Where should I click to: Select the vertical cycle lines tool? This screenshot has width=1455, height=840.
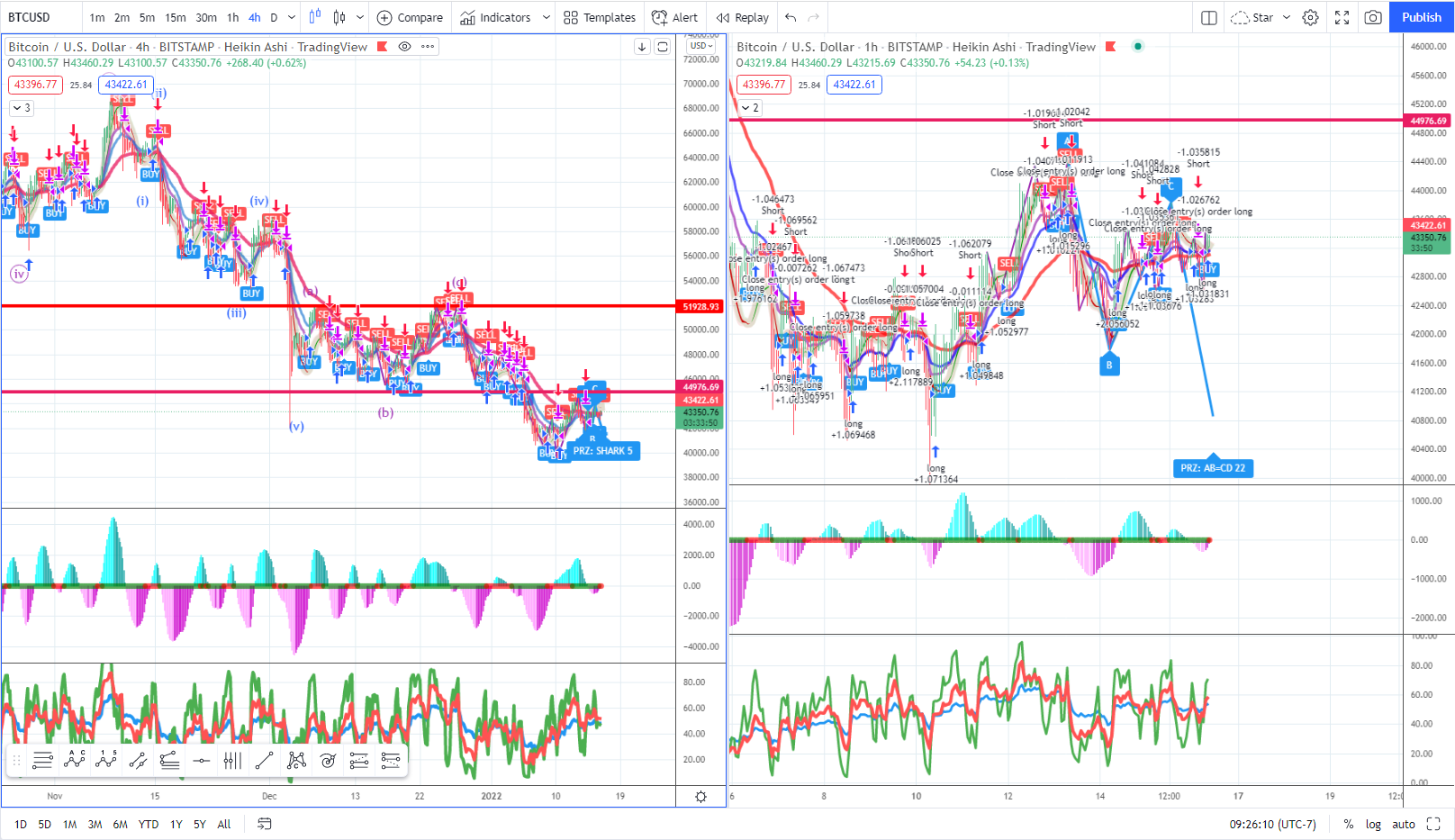click(x=232, y=761)
